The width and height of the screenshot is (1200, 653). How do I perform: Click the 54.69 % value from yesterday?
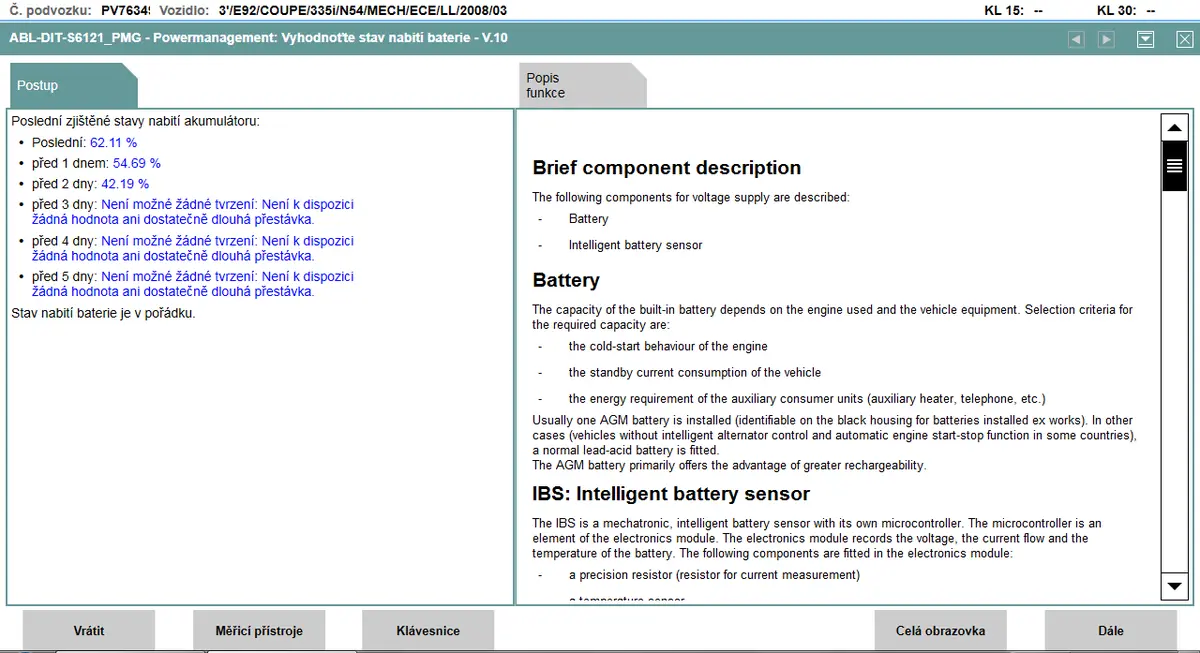137,163
